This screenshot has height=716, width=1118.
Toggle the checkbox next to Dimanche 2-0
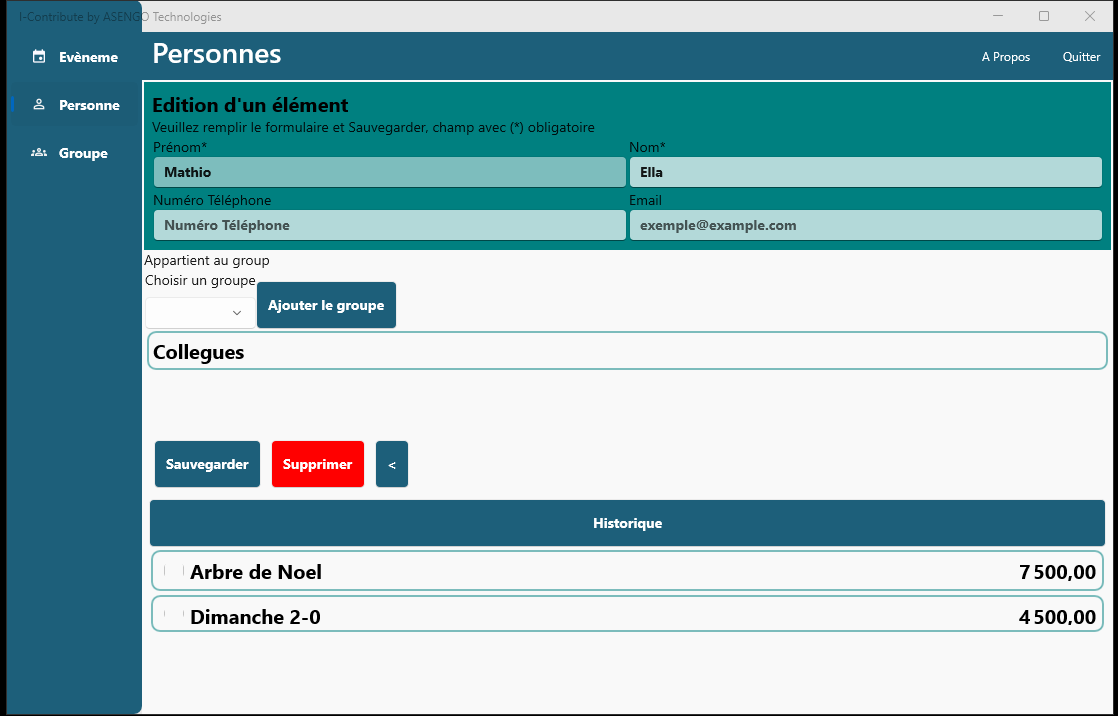[x=172, y=615]
